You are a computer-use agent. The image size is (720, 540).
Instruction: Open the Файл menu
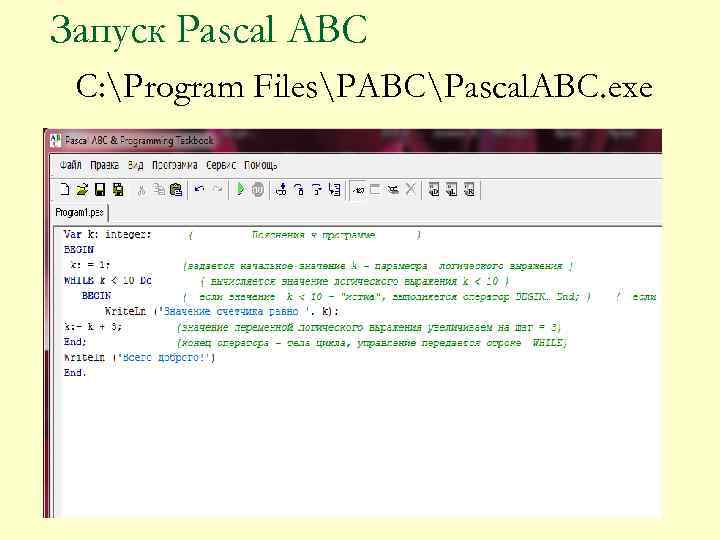tap(71, 165)
